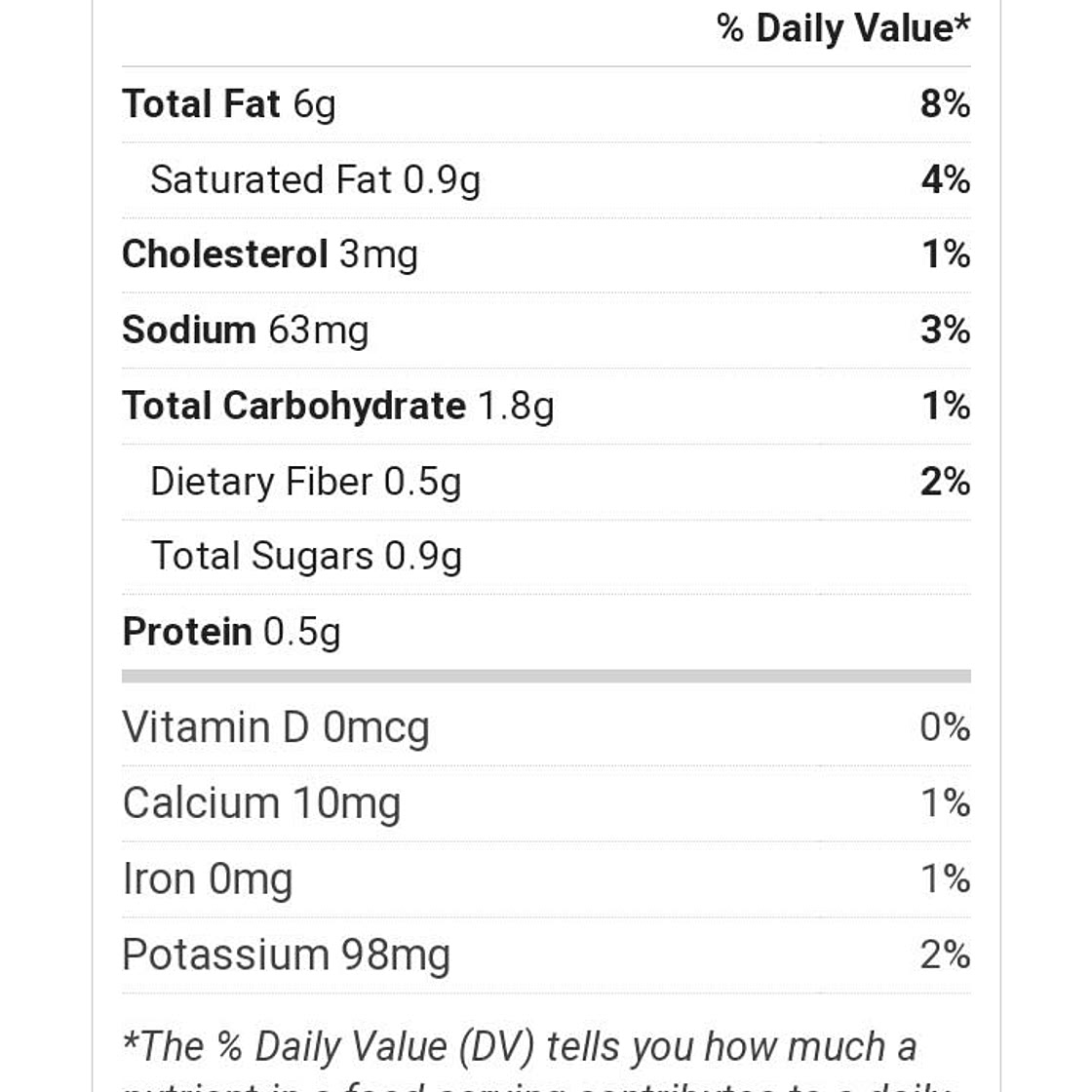Click the 'Potassium 98mg' label
This screenshot has width=1092, height=1092.
point(286,955)
